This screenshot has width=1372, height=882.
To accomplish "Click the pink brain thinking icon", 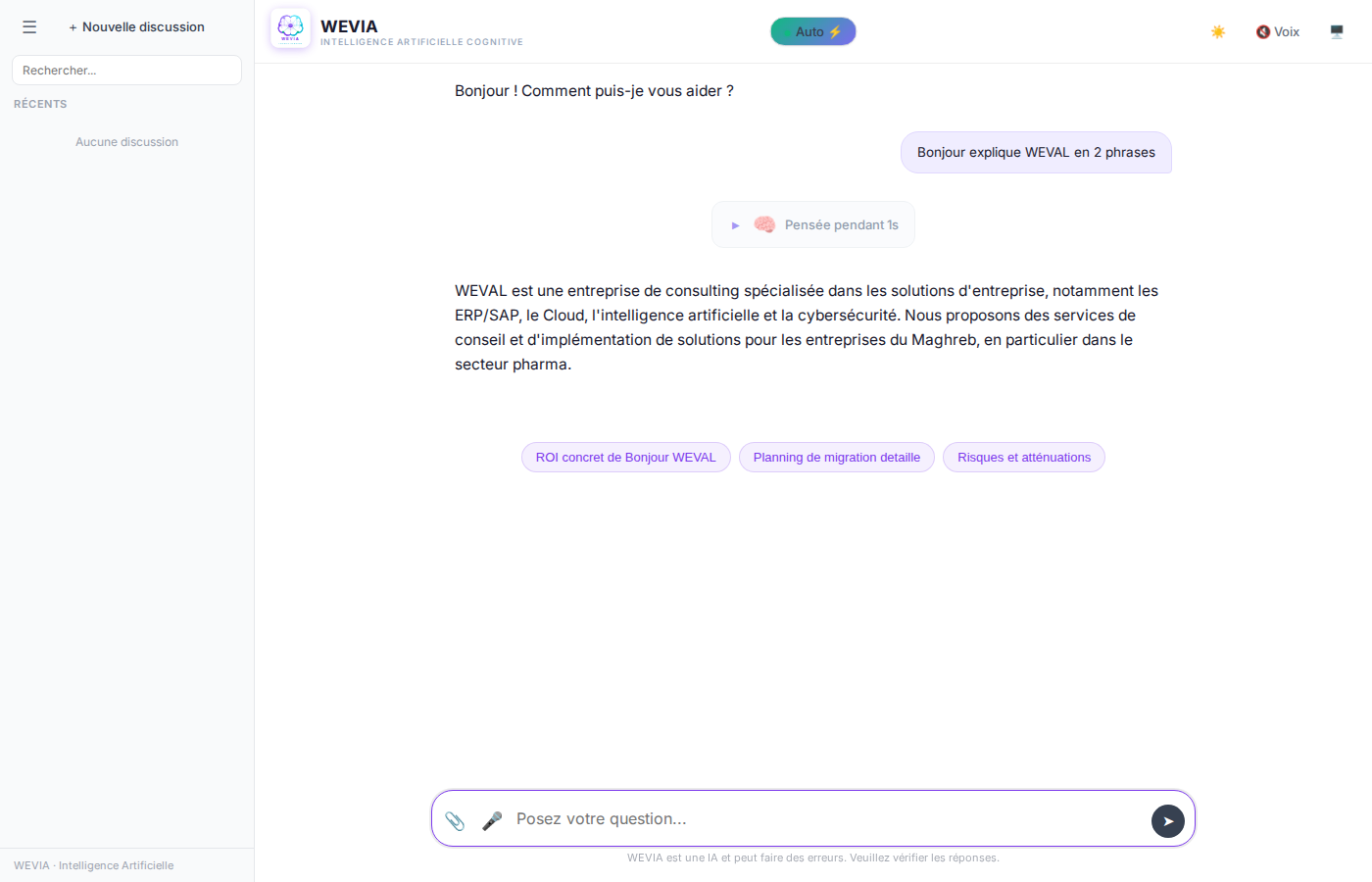I will tap(764, 224).
